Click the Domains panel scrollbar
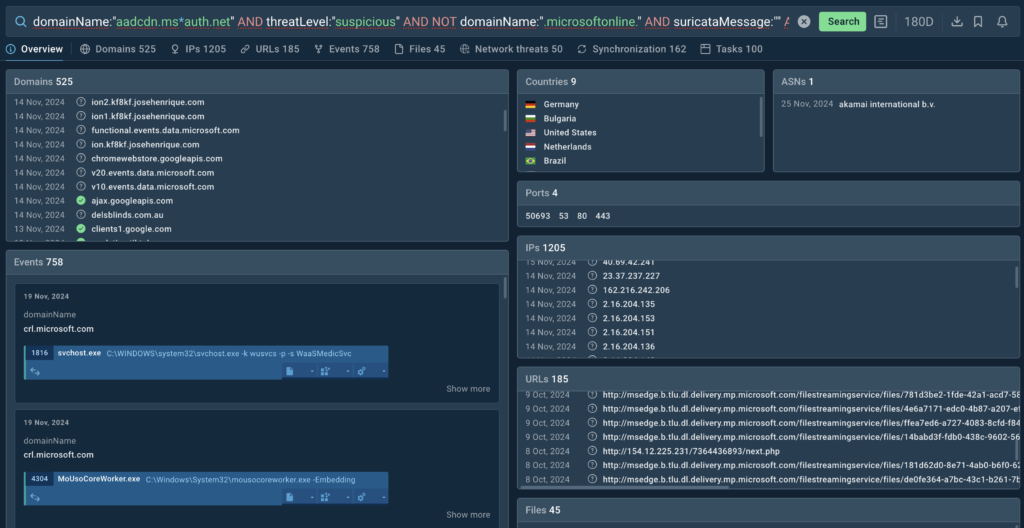 point(505,120)
